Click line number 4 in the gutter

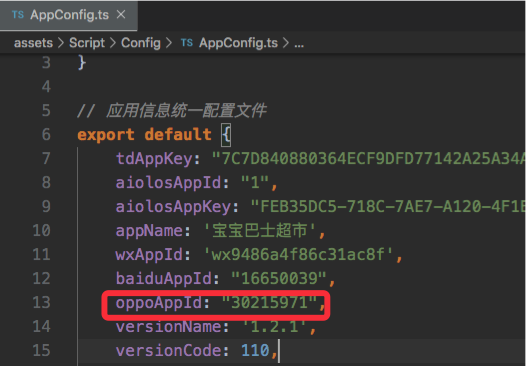pyautogui.click(x=46, y=87)
